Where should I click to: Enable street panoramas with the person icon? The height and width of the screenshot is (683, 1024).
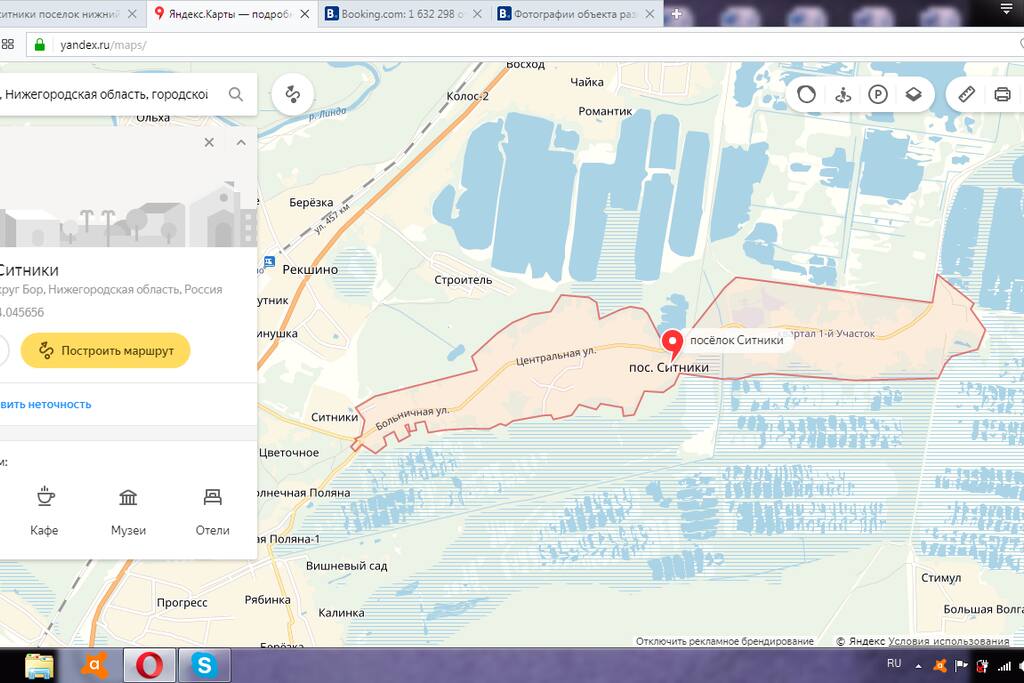point(843,95)
